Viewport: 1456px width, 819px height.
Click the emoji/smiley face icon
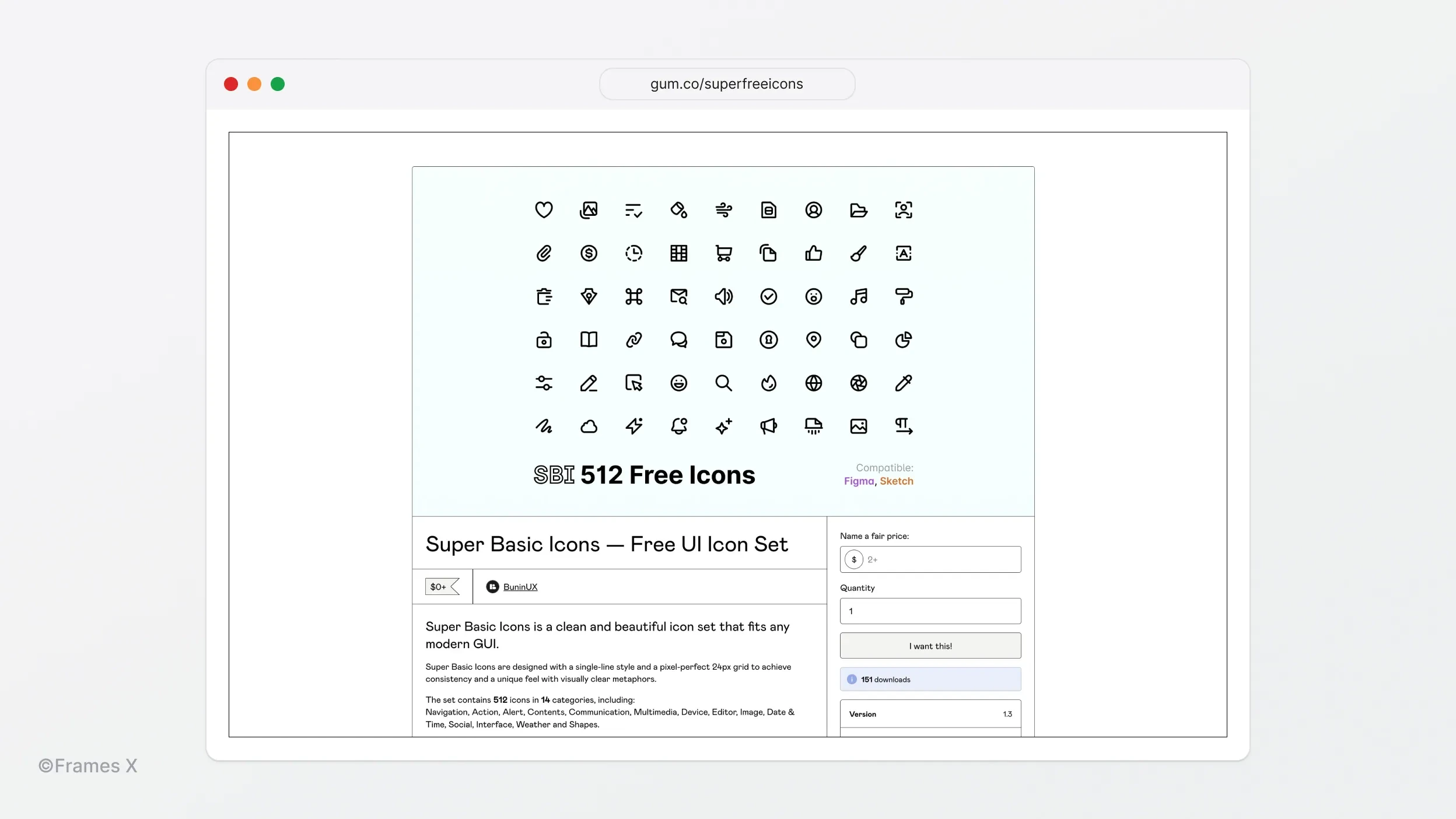pos(679,383)
